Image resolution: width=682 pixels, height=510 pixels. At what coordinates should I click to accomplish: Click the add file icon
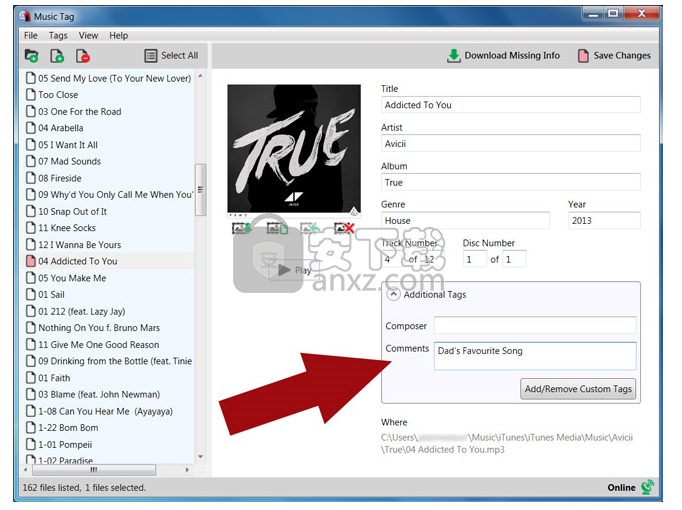pyautogui.click(x=57, y=56)
